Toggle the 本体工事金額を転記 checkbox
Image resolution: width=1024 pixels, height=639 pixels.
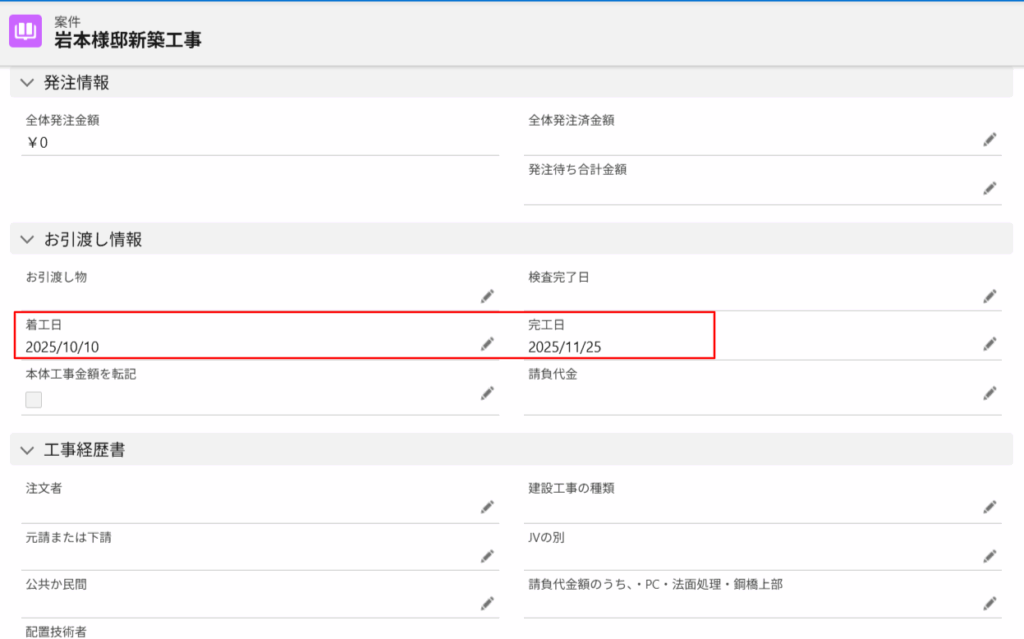click(x=34, y=400)
